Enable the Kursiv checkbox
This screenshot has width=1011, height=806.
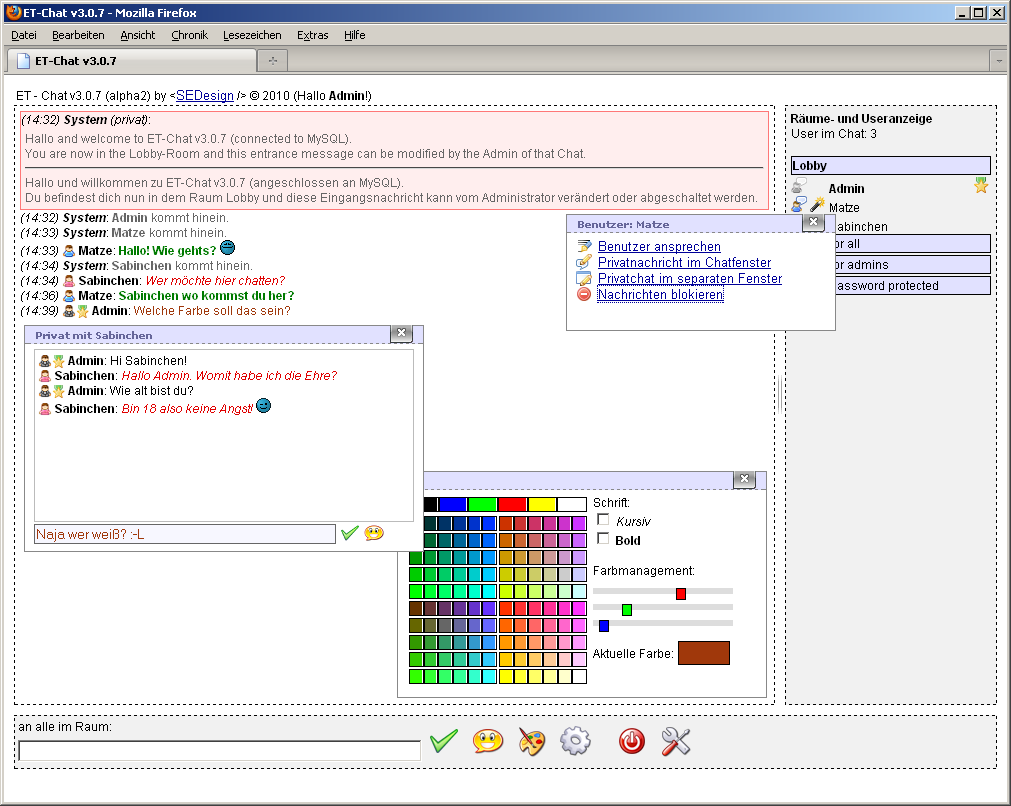[603, 520]
